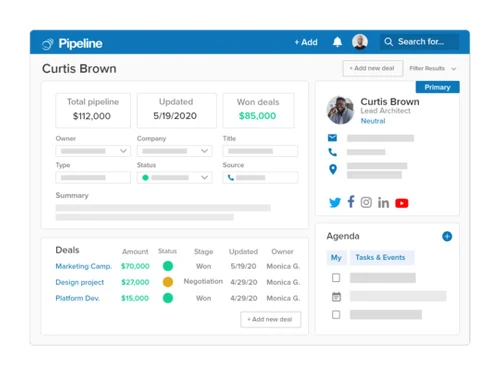The height and width of the screenshot is (375, 500).
Task: Open user avatar in top bar
Action: pyautogui.click(x=360, y=42)
